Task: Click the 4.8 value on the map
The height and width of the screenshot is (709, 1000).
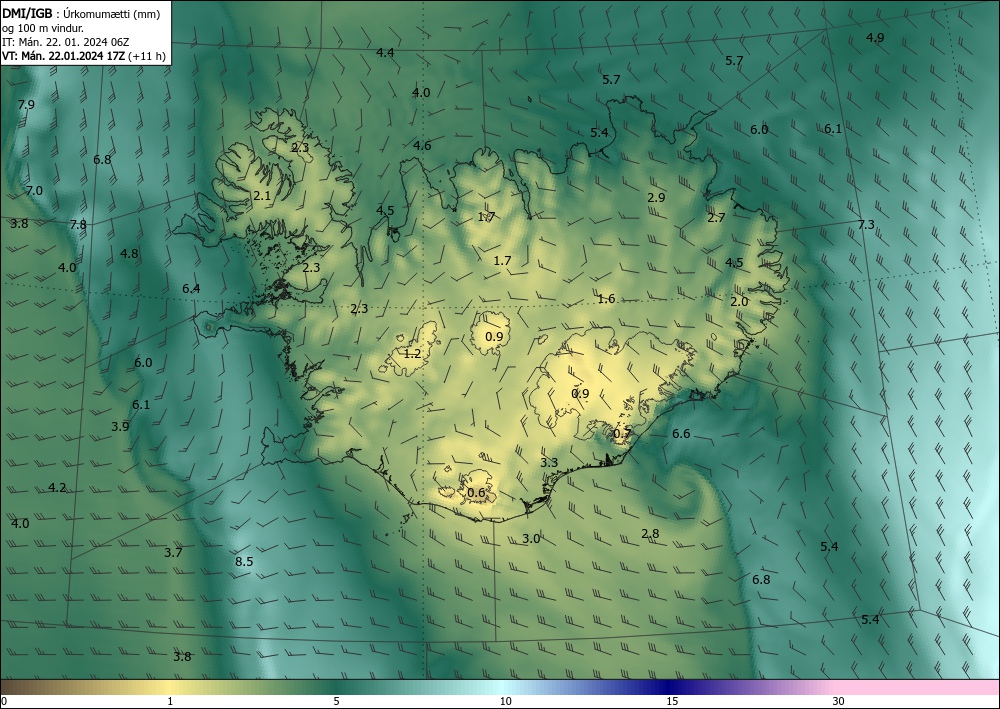Action: tap(129, 253)
